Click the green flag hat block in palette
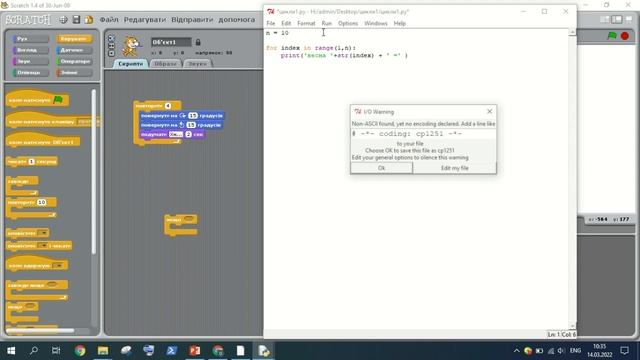Screen dimensions: 640x360 click(x=37, y=99)
